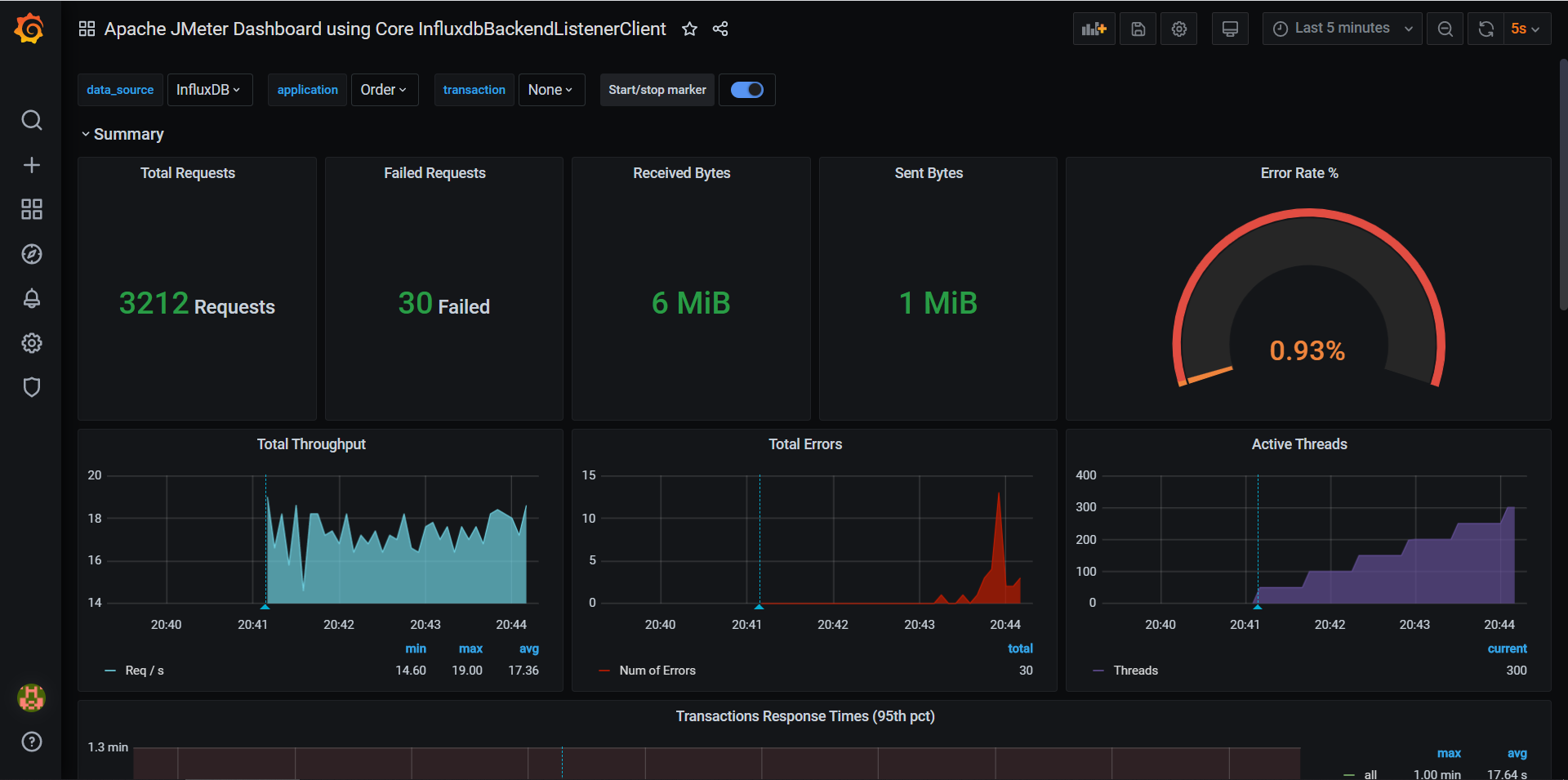Open dashboard settings gear in top bar
Screen dimensions: 1568x780
1178,29
